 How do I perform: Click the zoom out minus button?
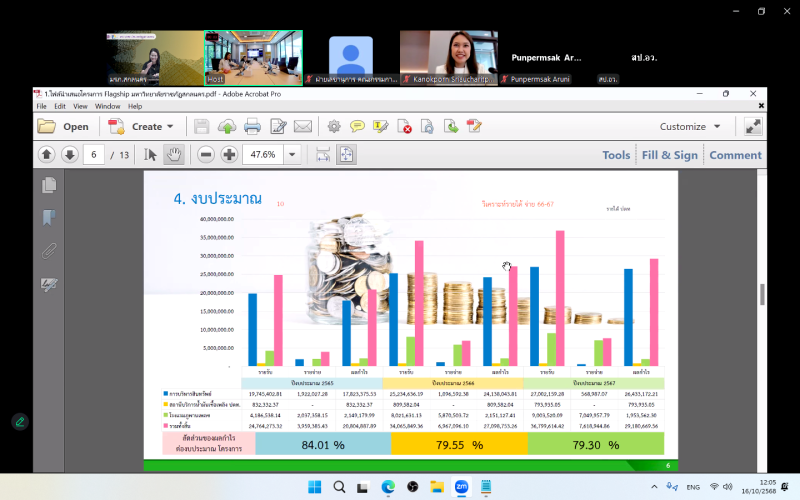tap(206, 154)
